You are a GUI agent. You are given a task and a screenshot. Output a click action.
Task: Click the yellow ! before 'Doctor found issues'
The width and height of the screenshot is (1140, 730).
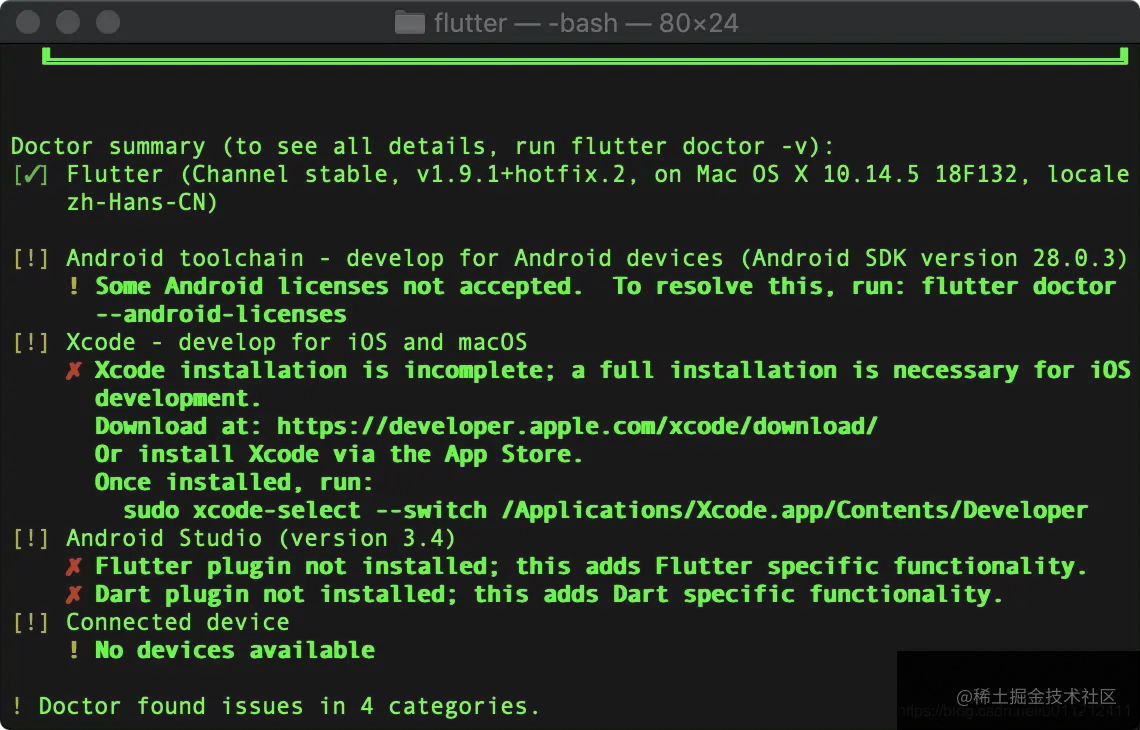(x=17, y=706)
